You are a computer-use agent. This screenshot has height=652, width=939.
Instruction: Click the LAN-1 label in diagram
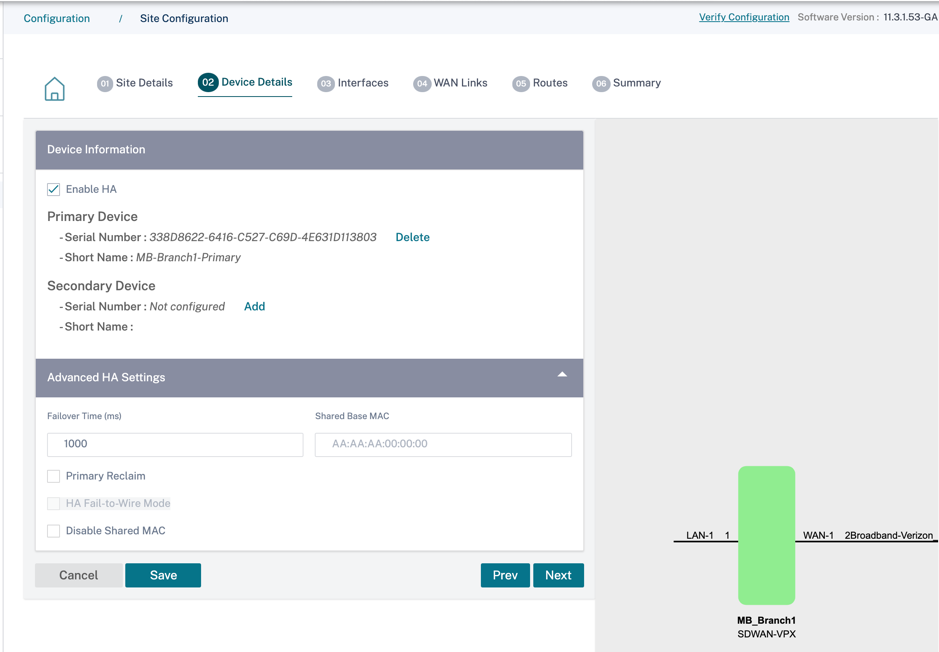tap(699, 535)
